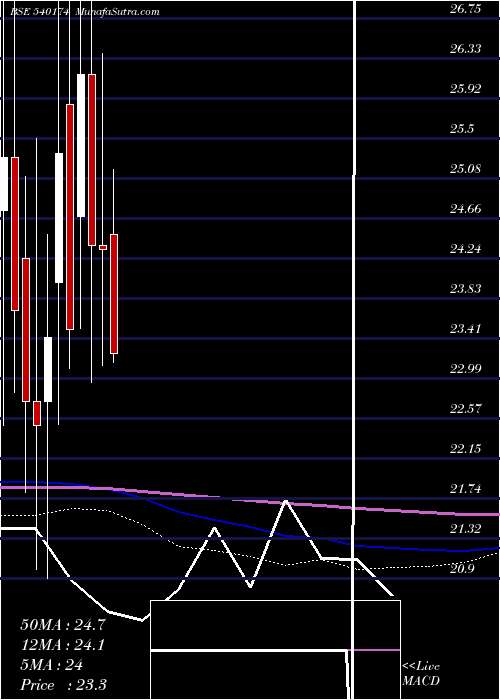
Task: Click the 25.5 price axis label
Action: coord(462,129)
